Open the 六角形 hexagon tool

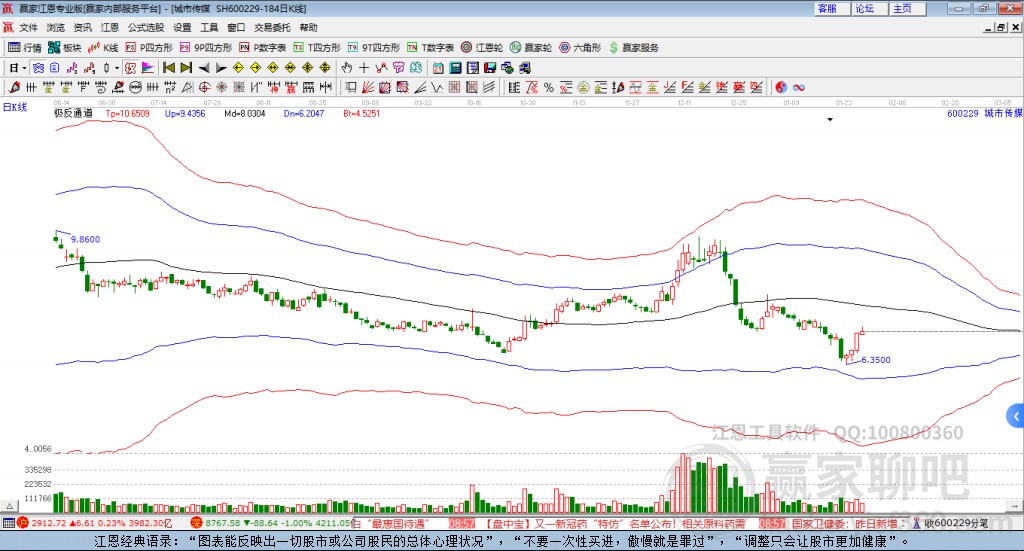pos(580,47)
